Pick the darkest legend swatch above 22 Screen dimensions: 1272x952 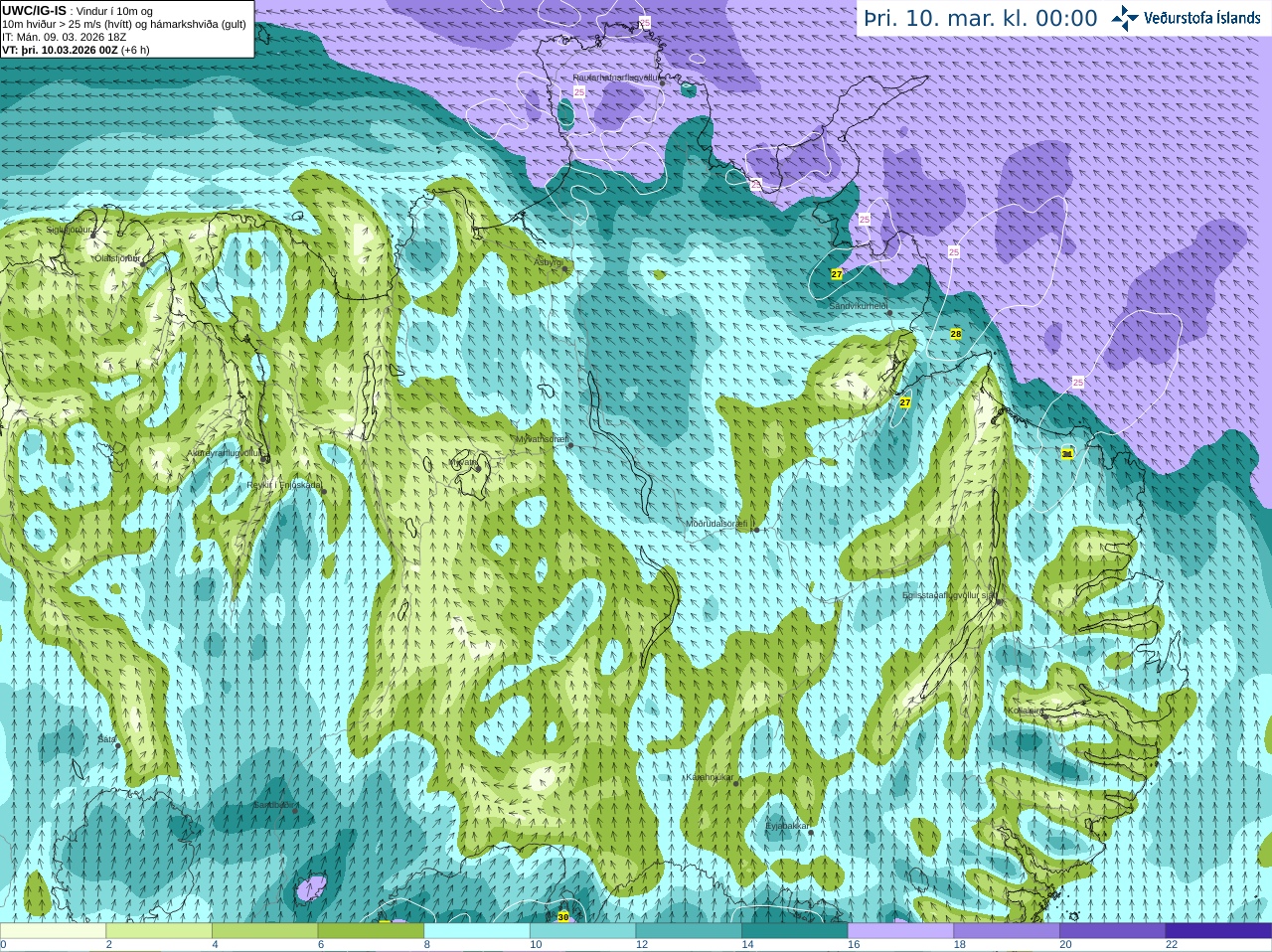click(x=1219, y=931)
